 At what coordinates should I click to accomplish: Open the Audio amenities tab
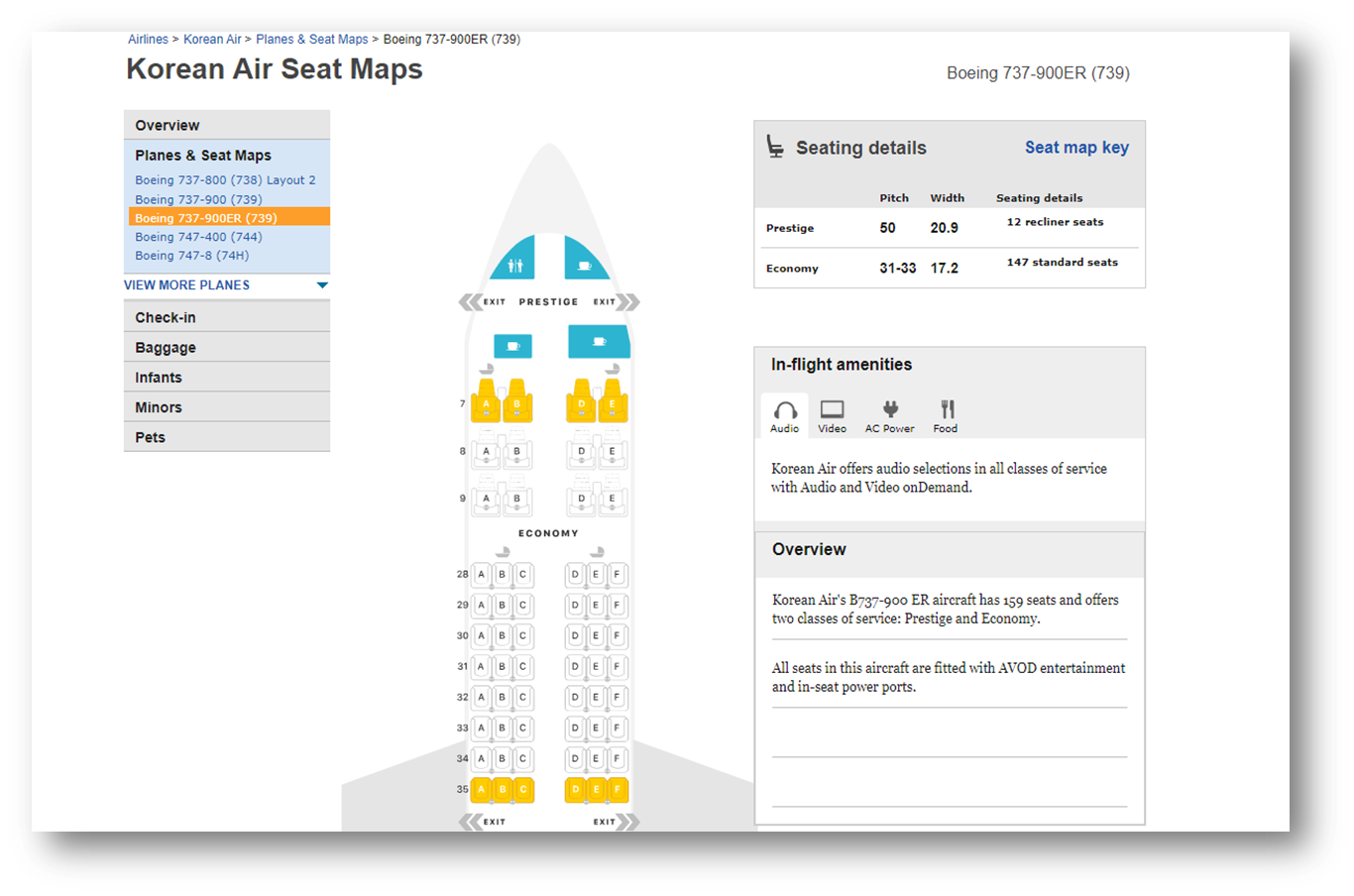[x=784, y=416]
